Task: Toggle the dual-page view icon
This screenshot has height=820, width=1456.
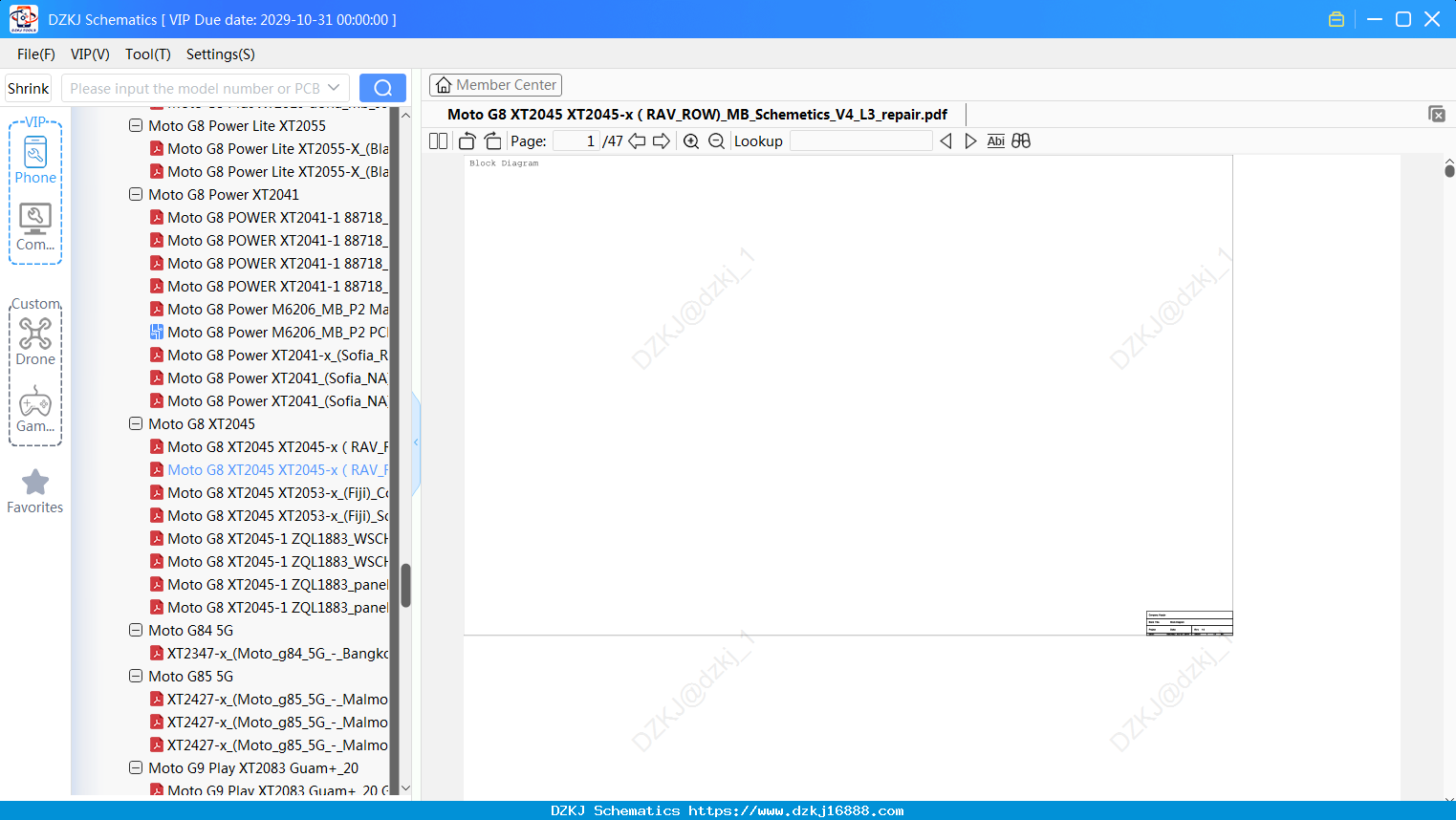Action: coord(439,141)
